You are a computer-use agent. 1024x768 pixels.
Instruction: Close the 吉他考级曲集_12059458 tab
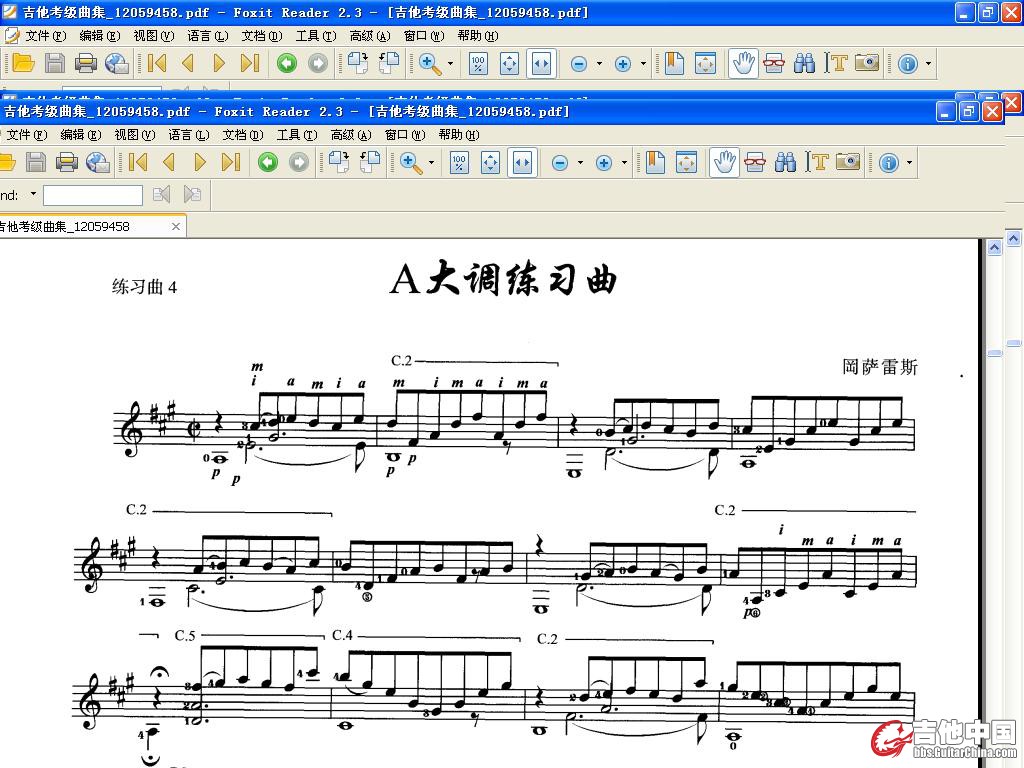tap(176, 227)
